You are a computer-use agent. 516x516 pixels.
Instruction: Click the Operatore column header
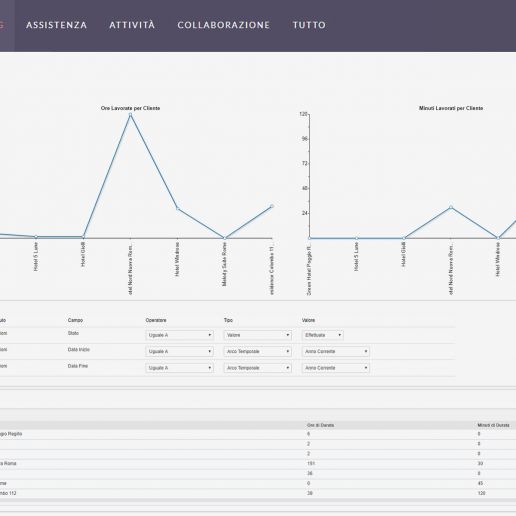click(x=156, y=320)
